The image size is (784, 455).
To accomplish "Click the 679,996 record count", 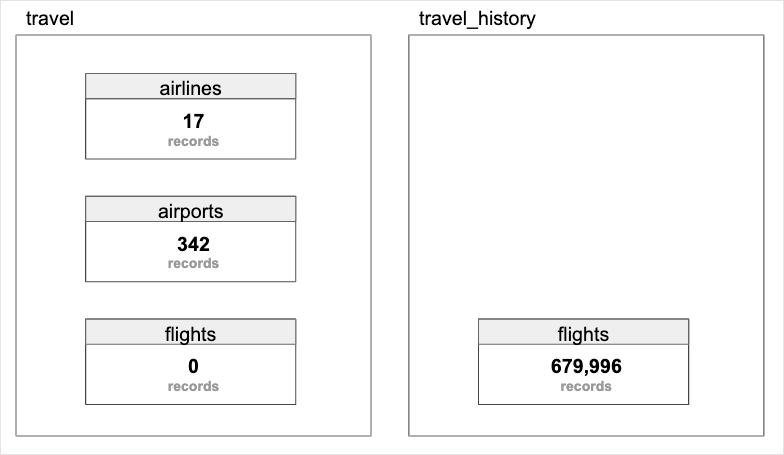I will (x=586, y=367).
